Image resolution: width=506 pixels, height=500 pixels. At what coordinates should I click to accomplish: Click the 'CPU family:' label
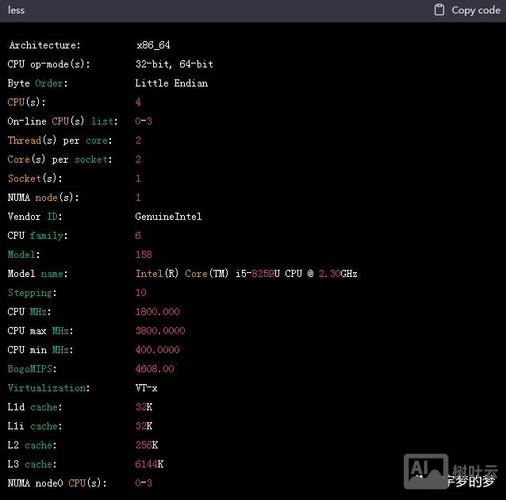[x=38, y=236]
